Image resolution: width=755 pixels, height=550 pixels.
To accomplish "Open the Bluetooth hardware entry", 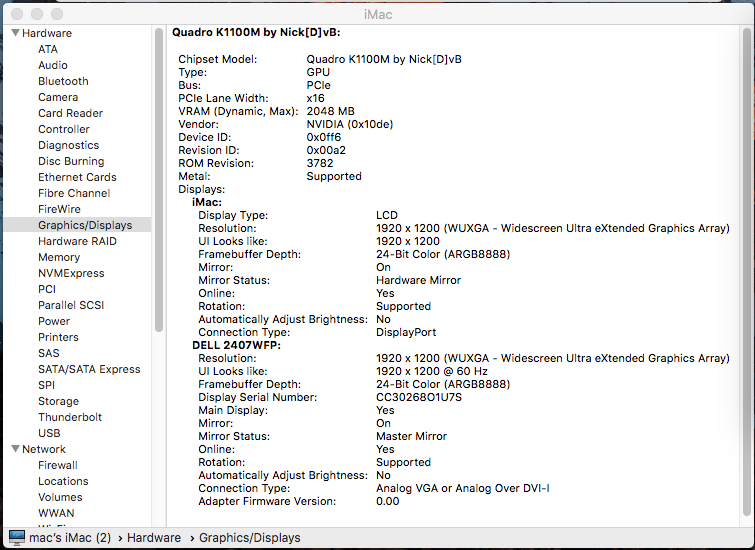I will [64, 81].
